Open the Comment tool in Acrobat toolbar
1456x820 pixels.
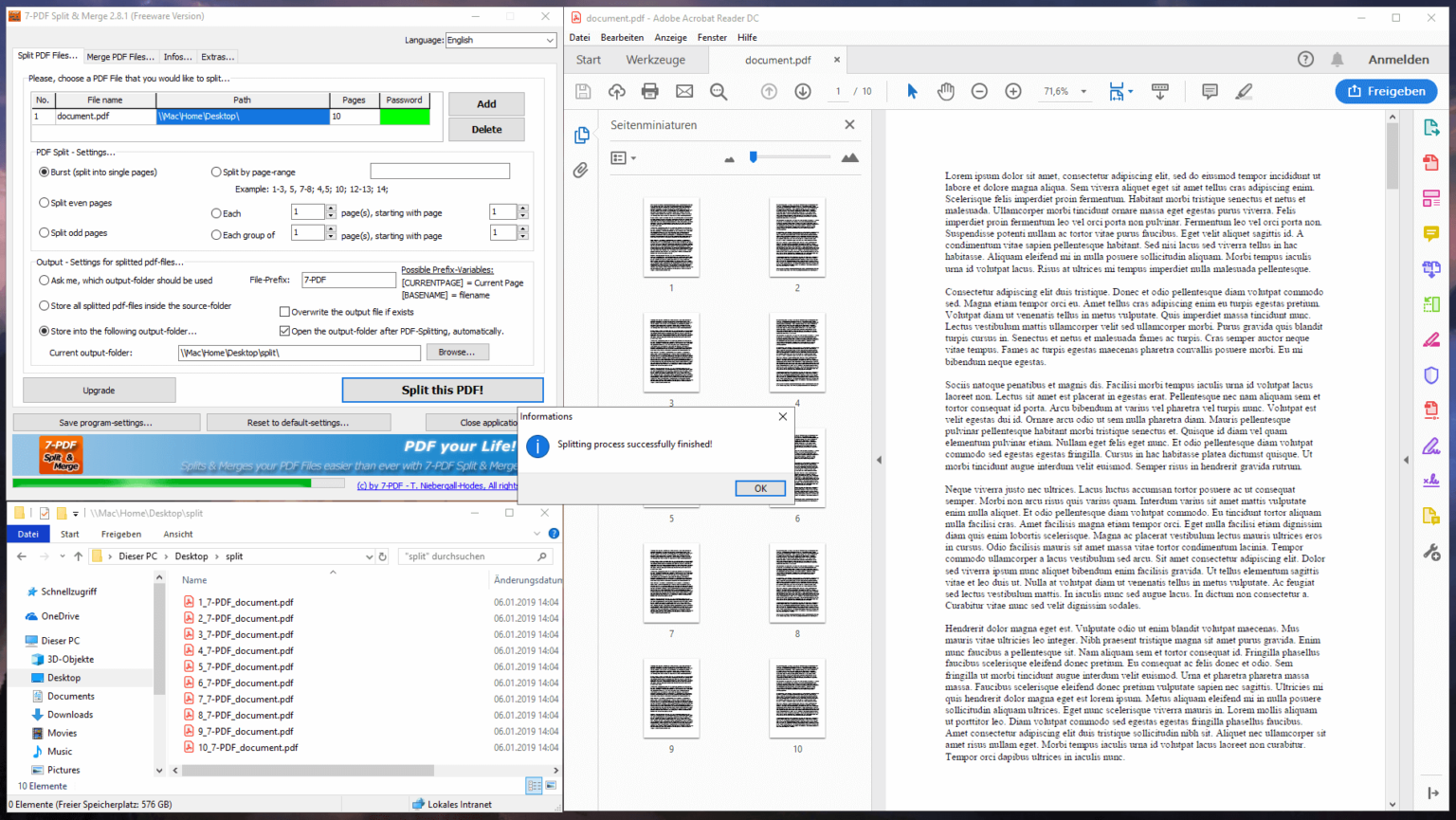1210,91
